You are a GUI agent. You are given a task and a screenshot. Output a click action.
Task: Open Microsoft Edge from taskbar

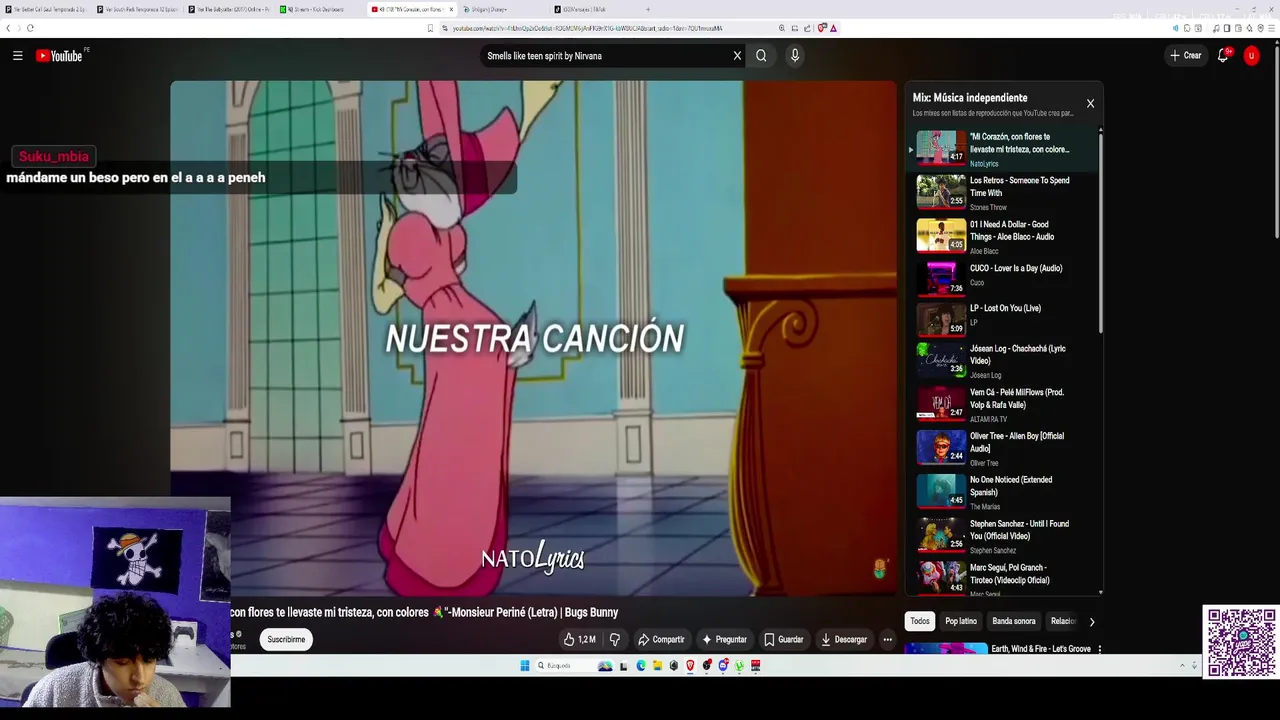(x=641, y=666)
